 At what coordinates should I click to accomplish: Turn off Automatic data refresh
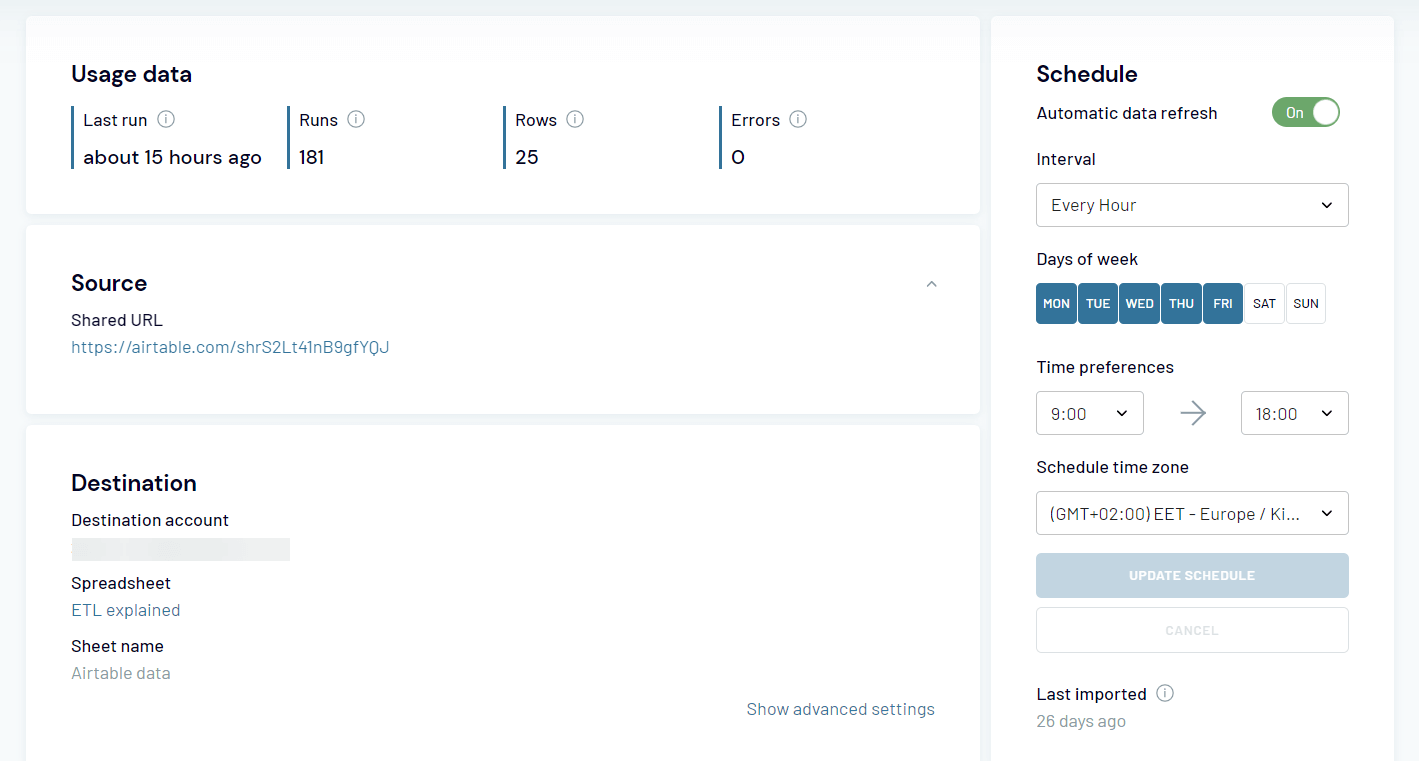1306,112
